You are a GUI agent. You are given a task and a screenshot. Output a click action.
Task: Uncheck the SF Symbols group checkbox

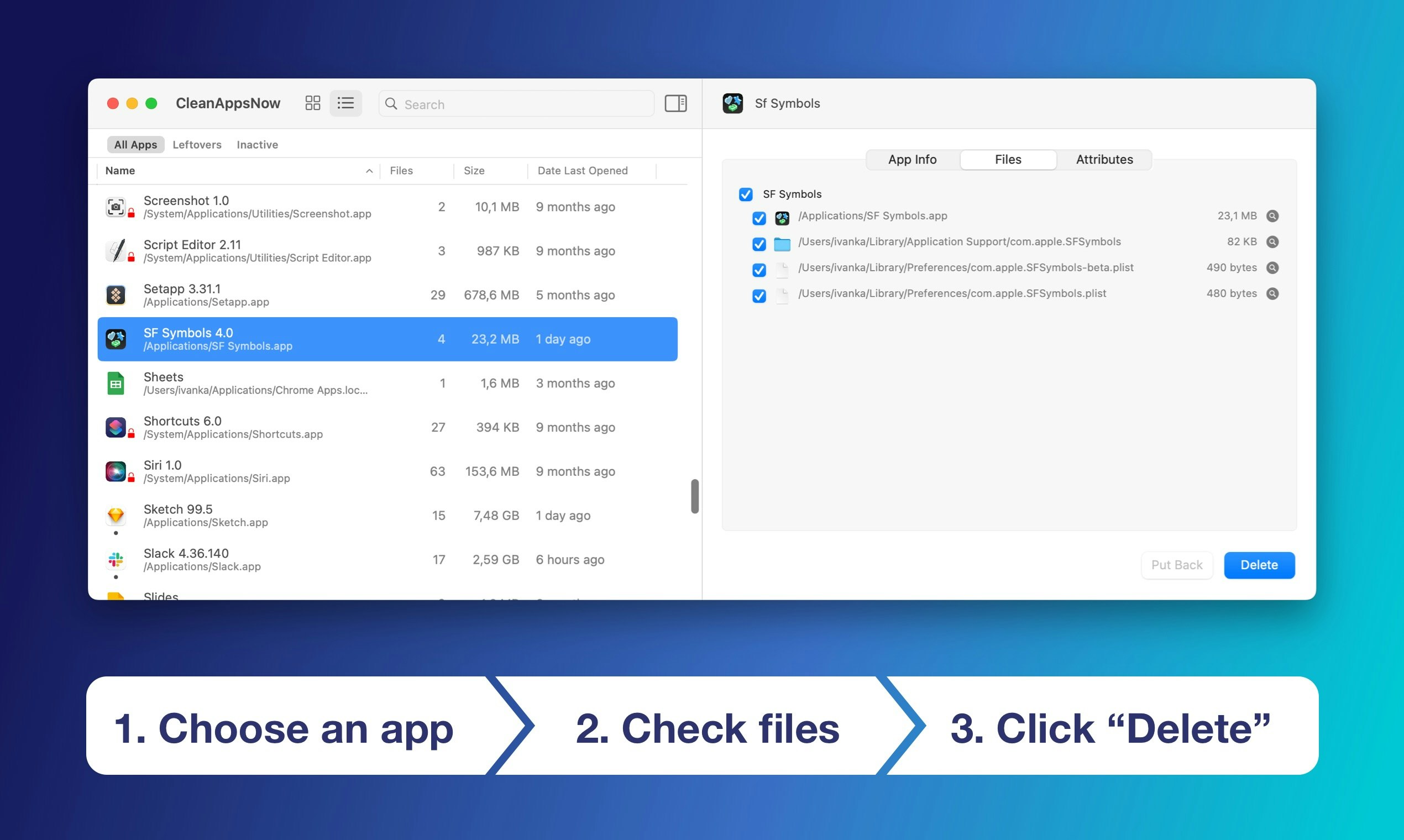pos(746,194)
